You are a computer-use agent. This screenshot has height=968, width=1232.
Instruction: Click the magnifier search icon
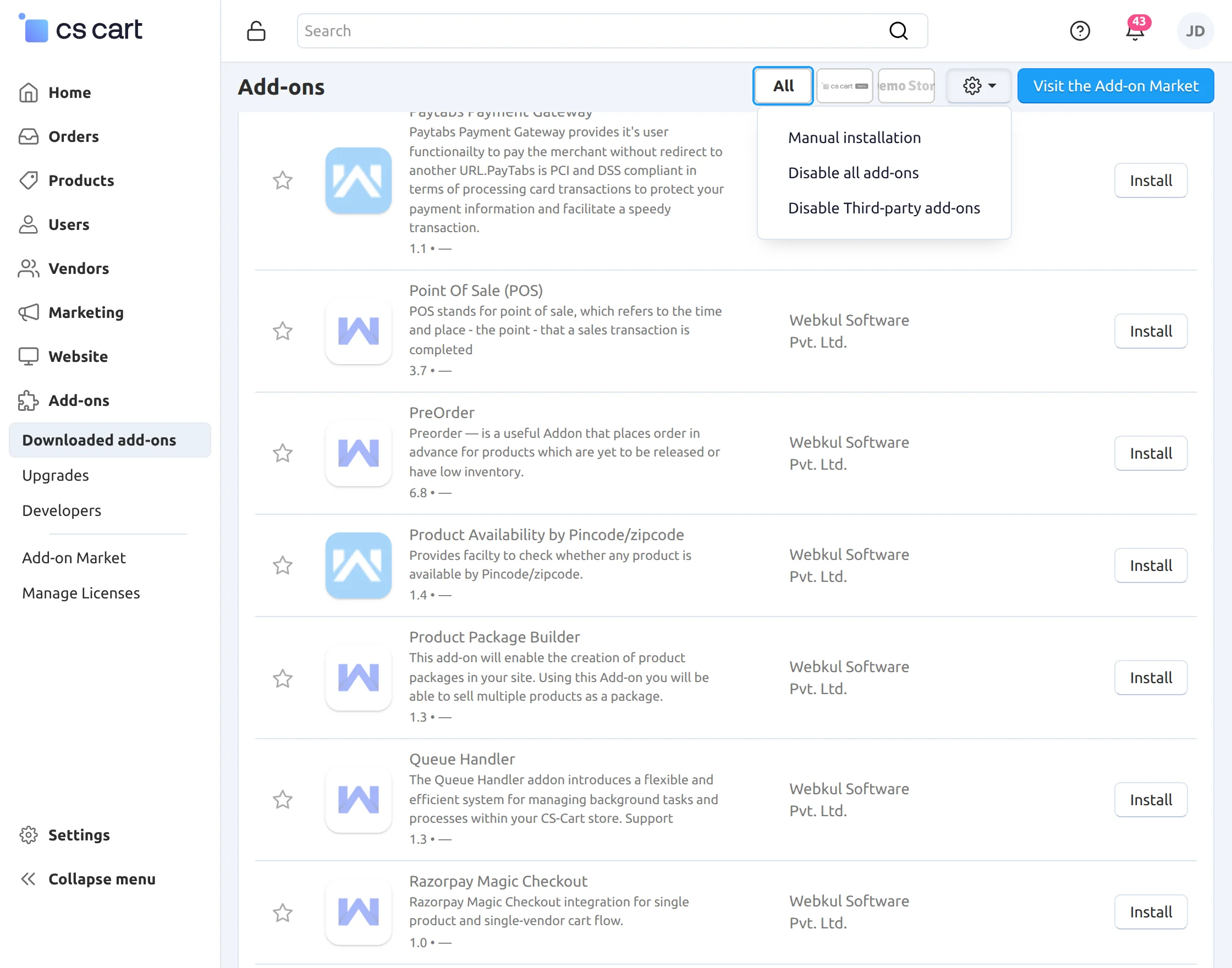(898, 31)
